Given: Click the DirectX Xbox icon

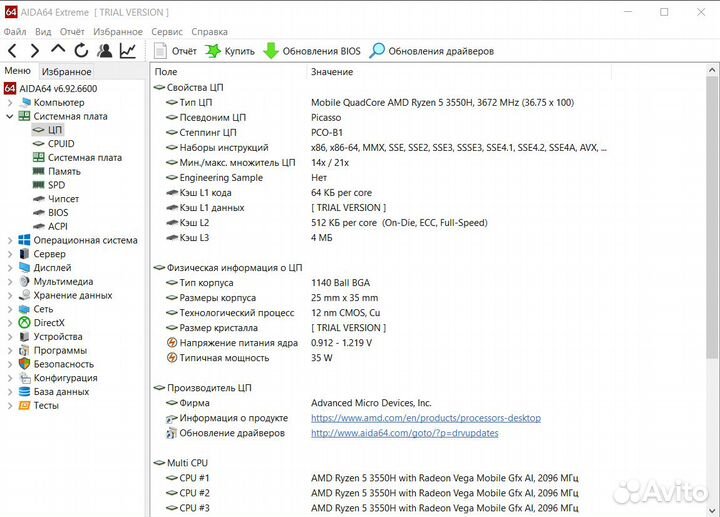Looking at the screenshot, I should pyautogui.click(x=24, y=323).
